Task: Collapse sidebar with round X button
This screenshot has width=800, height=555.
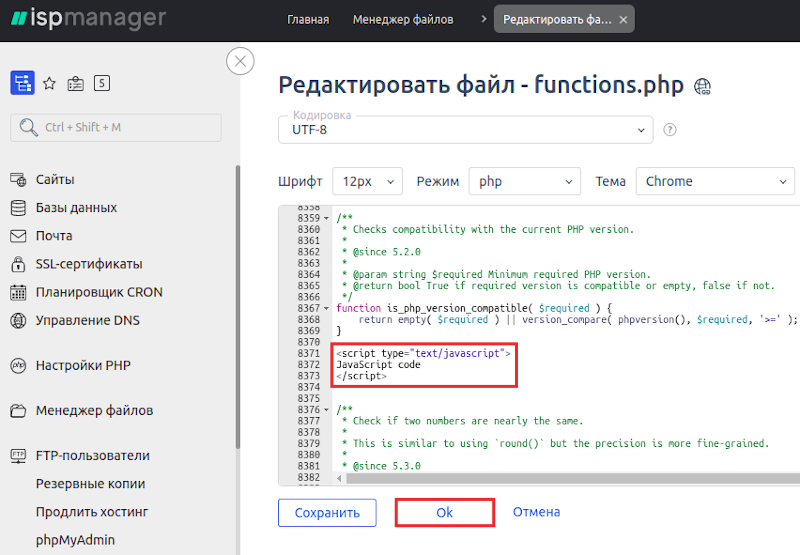Action: coord(240,61)
